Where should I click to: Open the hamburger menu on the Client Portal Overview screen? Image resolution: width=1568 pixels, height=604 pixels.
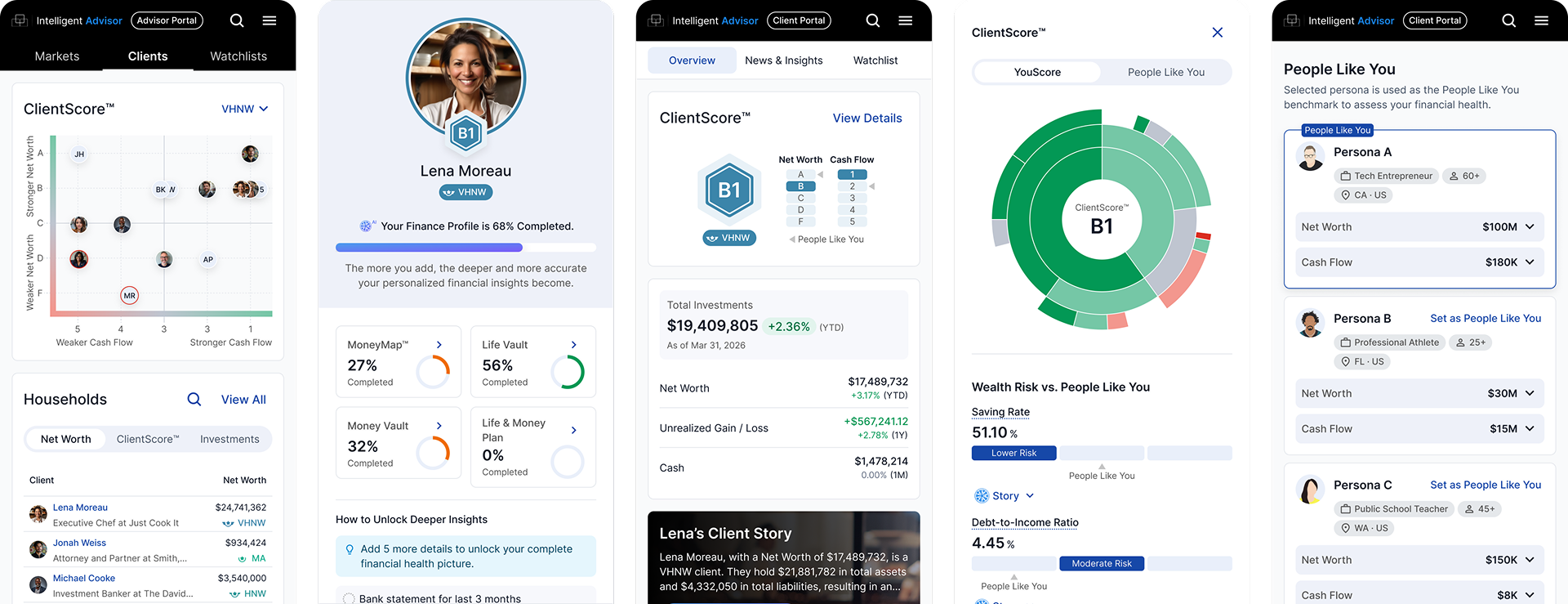[906, 20]
